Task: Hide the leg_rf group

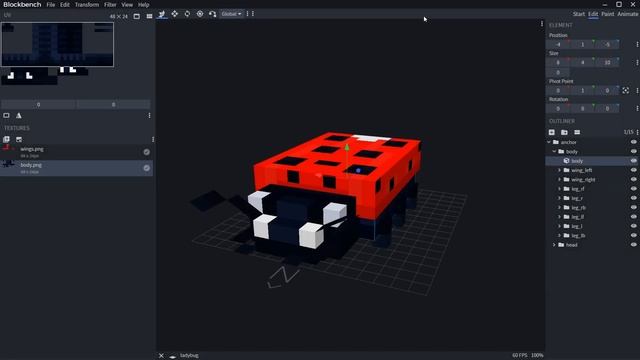Action: 633,189
